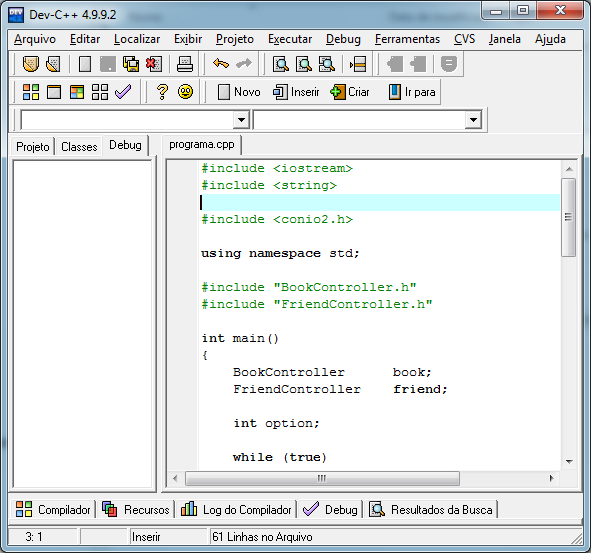Image resolution: width=591 pixels, height=553 pixels.
Task: Click the Dev-C++ title bar application icon
Action: point(16,15)
